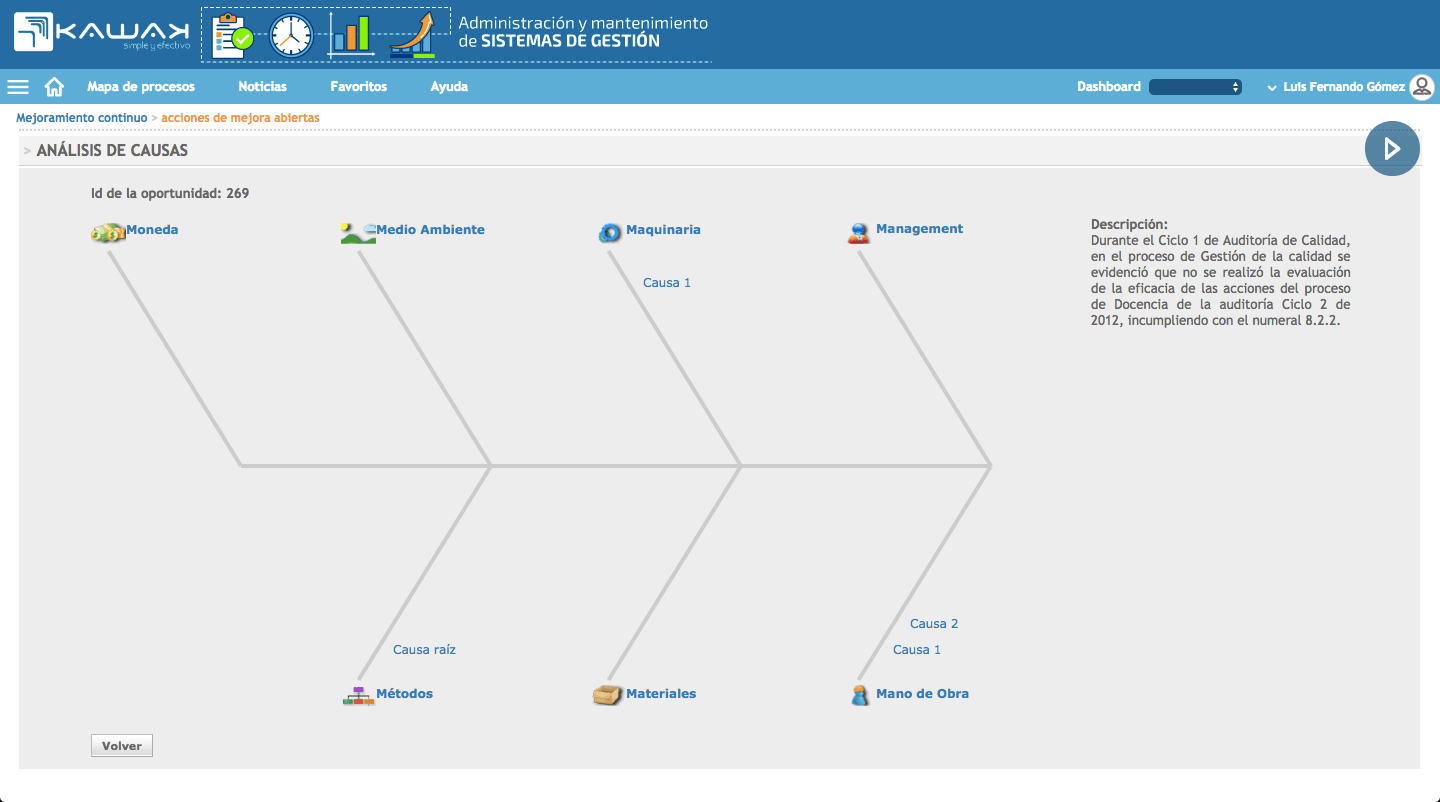Open the hamburger menu icon
The height and width of the screenshot is (802, 1440).
coord(18,87)
